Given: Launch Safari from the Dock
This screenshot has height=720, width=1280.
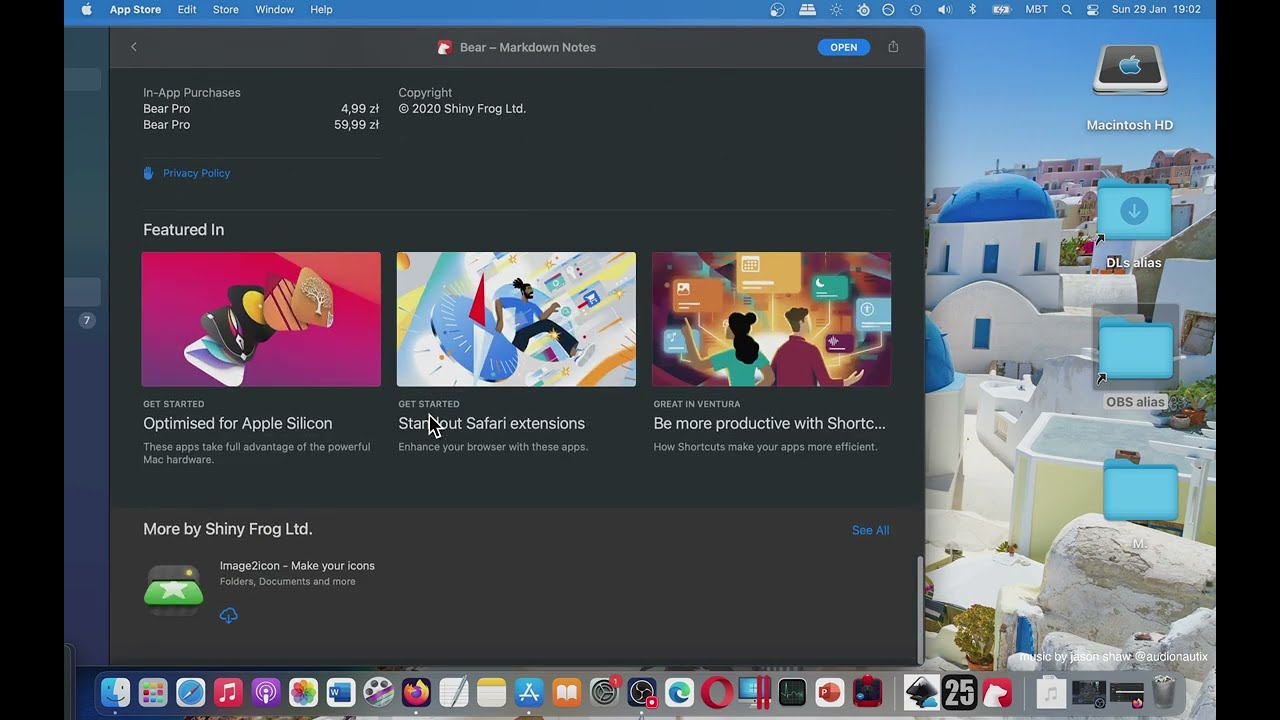Looking at the screenshot, I should [x=190, y=692].
